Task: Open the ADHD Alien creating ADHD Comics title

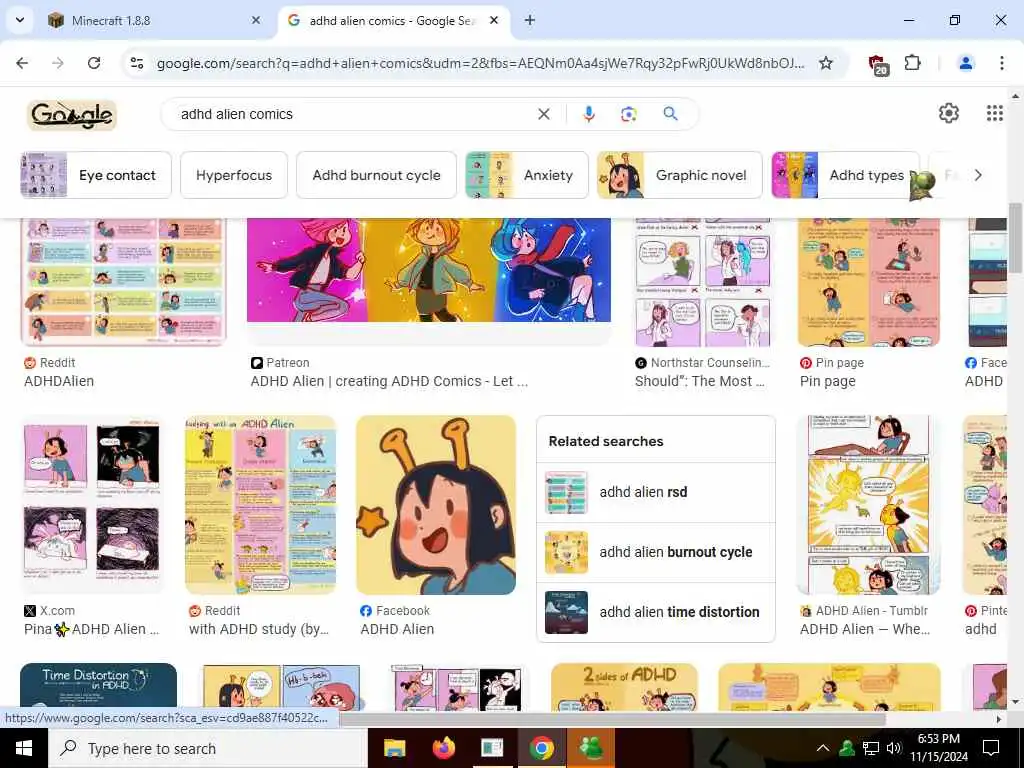Action: (389, 381)
